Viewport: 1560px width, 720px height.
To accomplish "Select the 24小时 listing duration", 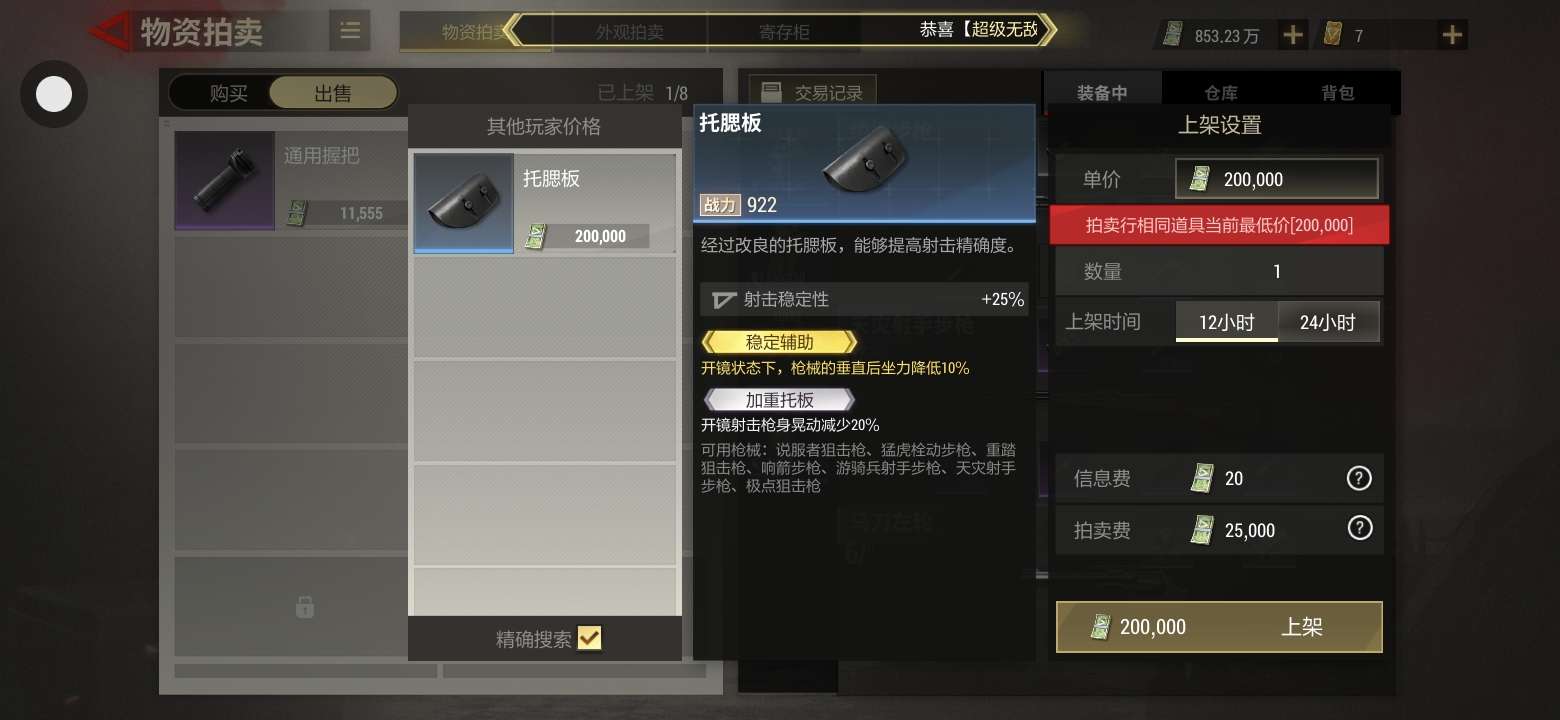I will (x=1328, y=322).
